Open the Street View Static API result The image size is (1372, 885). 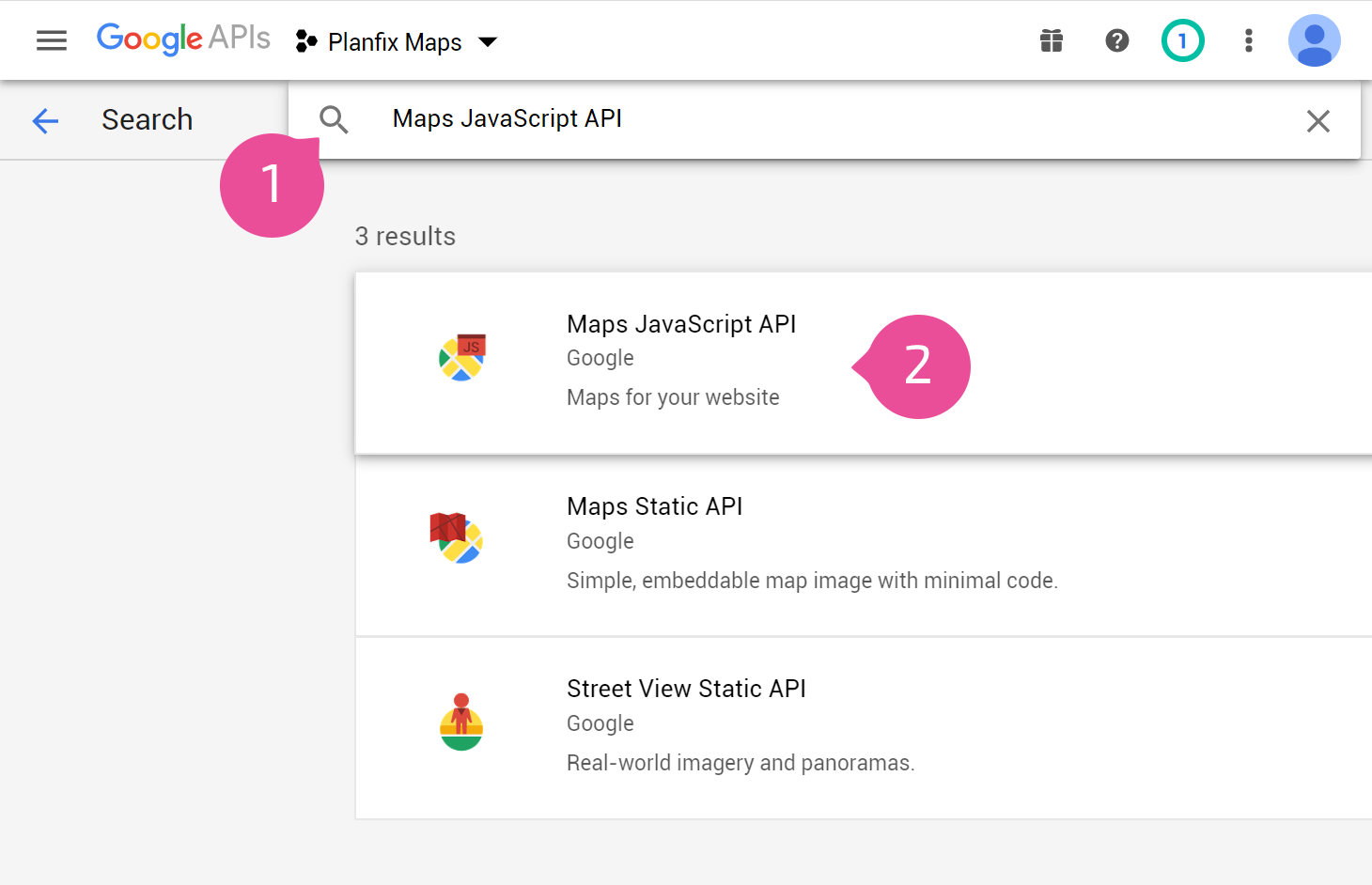coord(864,727)
